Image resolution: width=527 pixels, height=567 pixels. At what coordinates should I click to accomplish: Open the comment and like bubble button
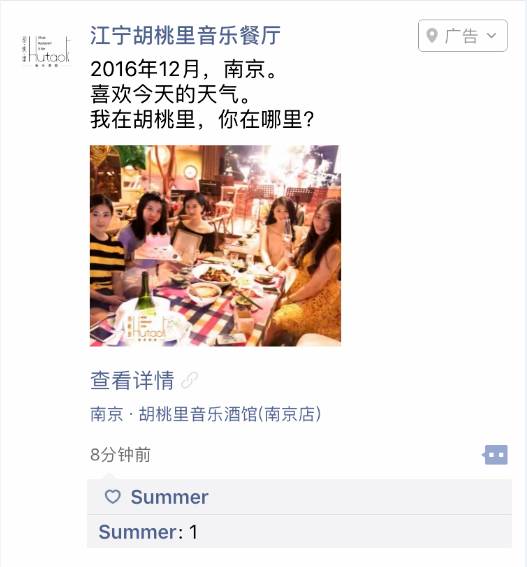tap(495, 455)
